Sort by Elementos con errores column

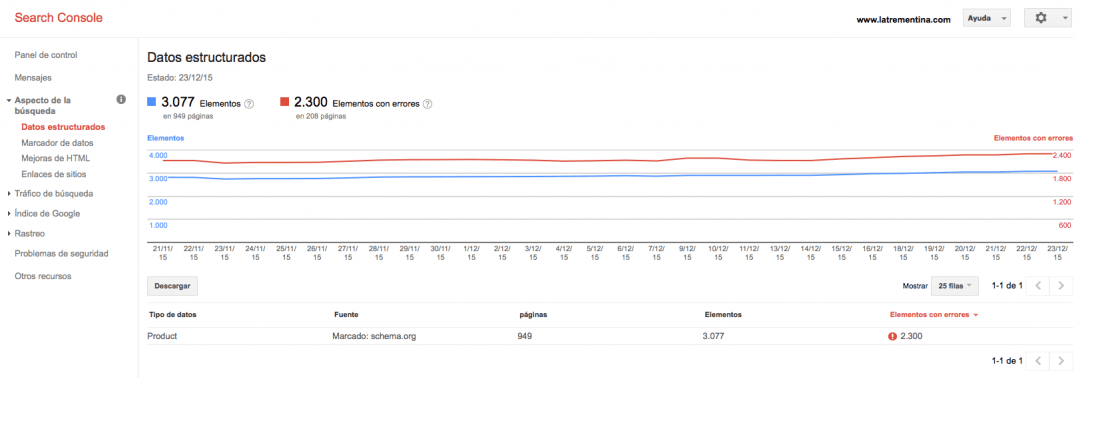click(x=933, y=315)
